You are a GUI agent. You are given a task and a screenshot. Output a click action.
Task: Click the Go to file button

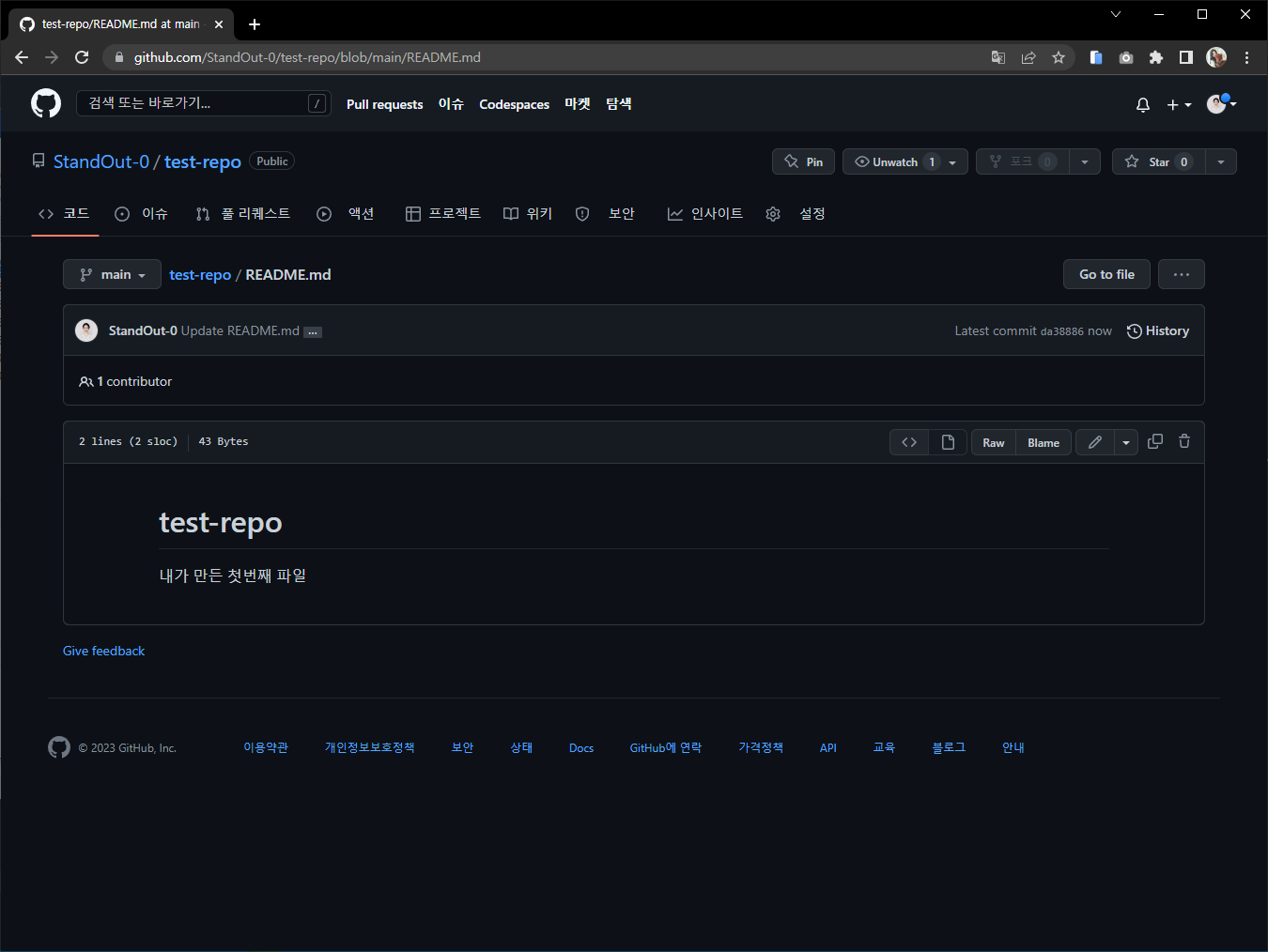pyautogui.click(x=1106, y=274)
